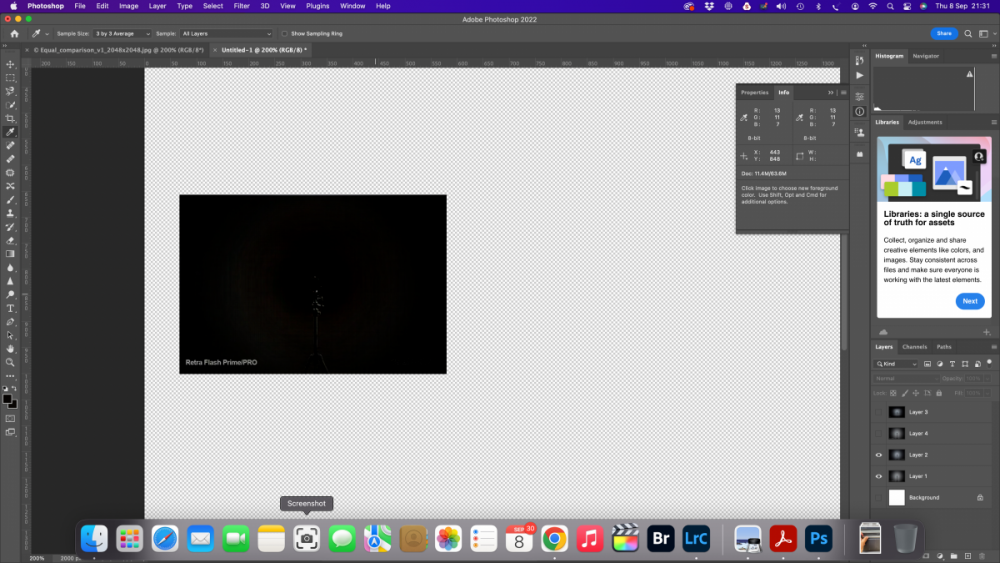1000x563 pixels.
Task: Open the Histogram panel menu
Action: 994,56
